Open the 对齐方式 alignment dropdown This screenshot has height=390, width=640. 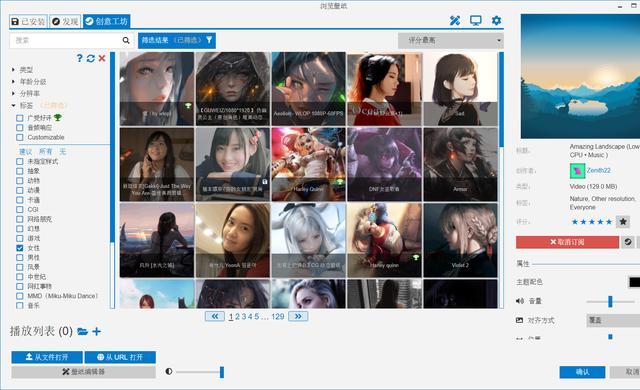613,320
